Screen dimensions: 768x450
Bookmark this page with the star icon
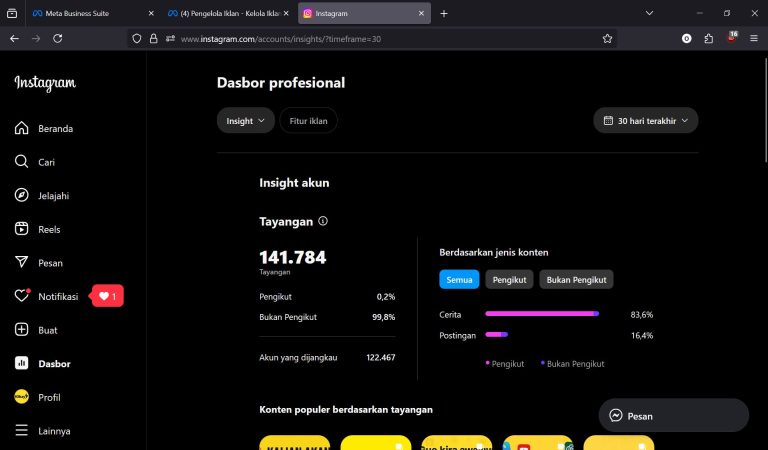(607, 39)
